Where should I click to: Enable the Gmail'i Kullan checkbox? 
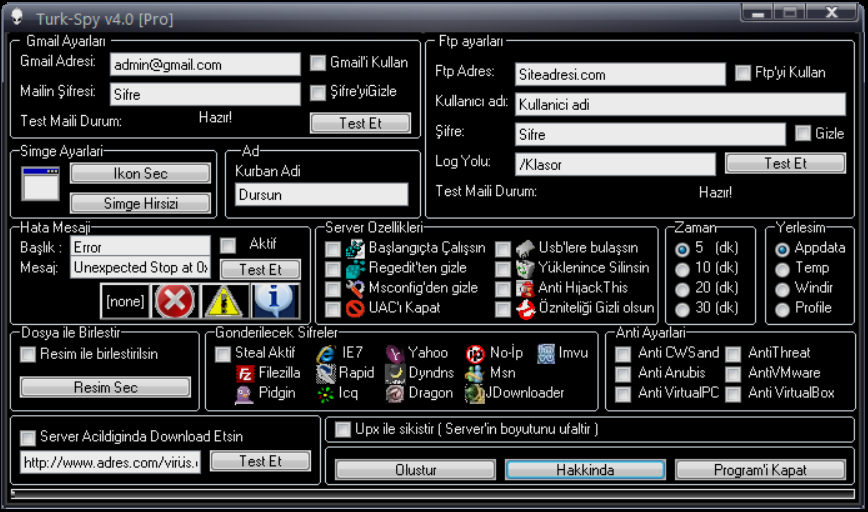click(x=318, y=63)
